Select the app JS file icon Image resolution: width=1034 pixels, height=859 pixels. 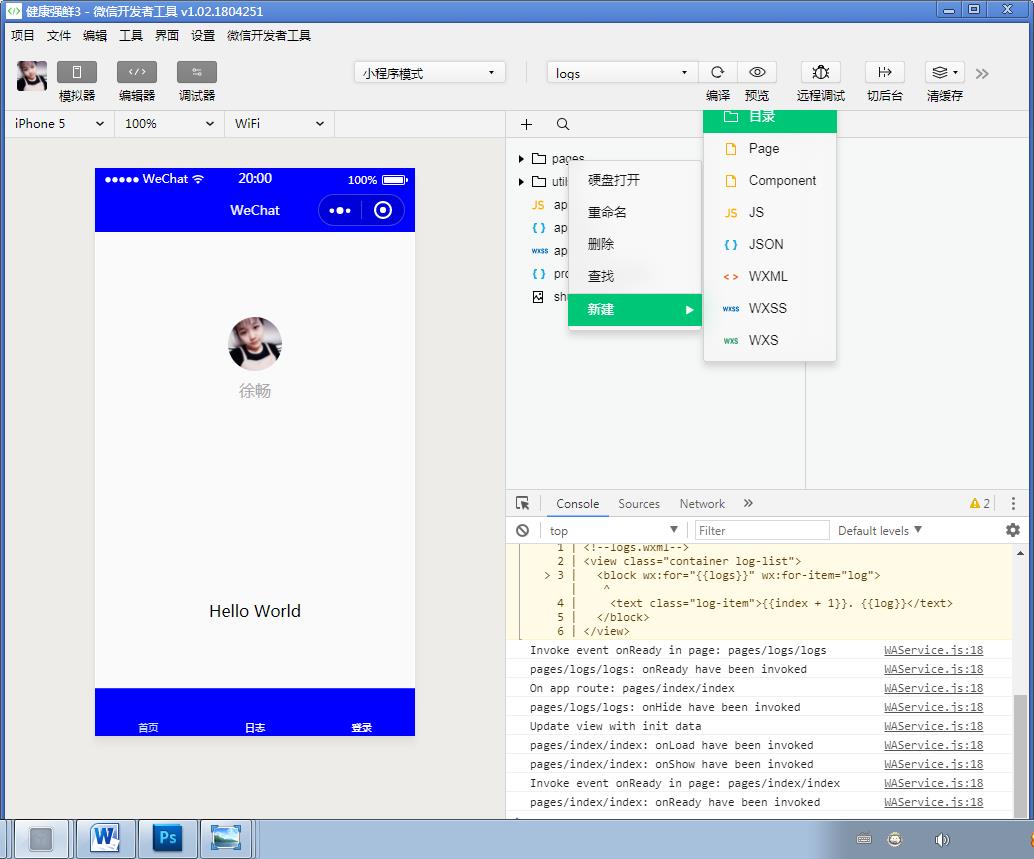click(538, 205)
